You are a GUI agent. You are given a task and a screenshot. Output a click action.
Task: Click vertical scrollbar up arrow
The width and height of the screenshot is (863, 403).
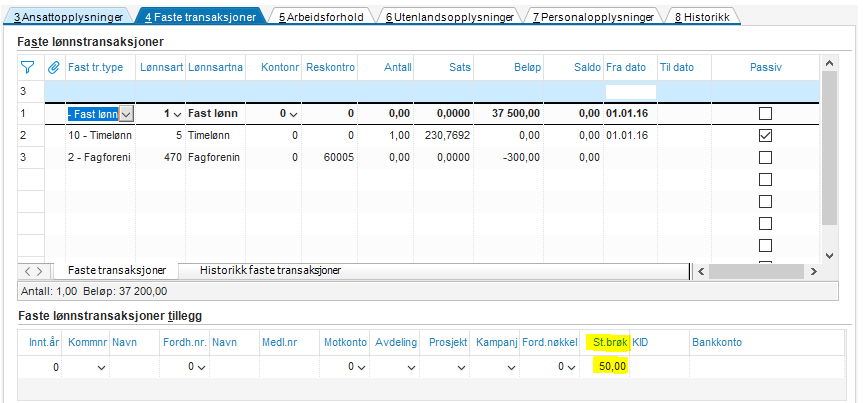point(830,61)
